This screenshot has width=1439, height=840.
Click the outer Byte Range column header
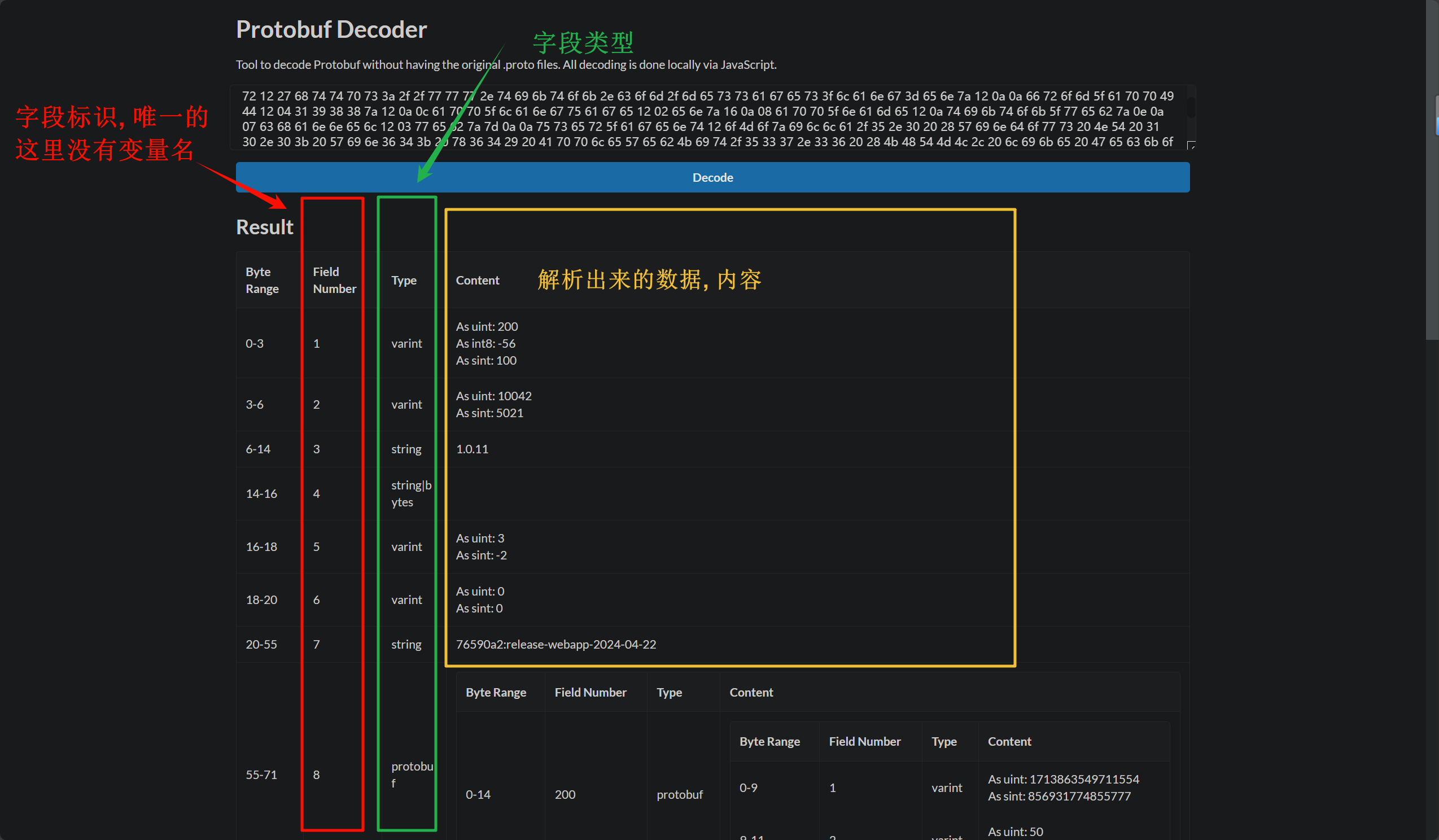262,280
